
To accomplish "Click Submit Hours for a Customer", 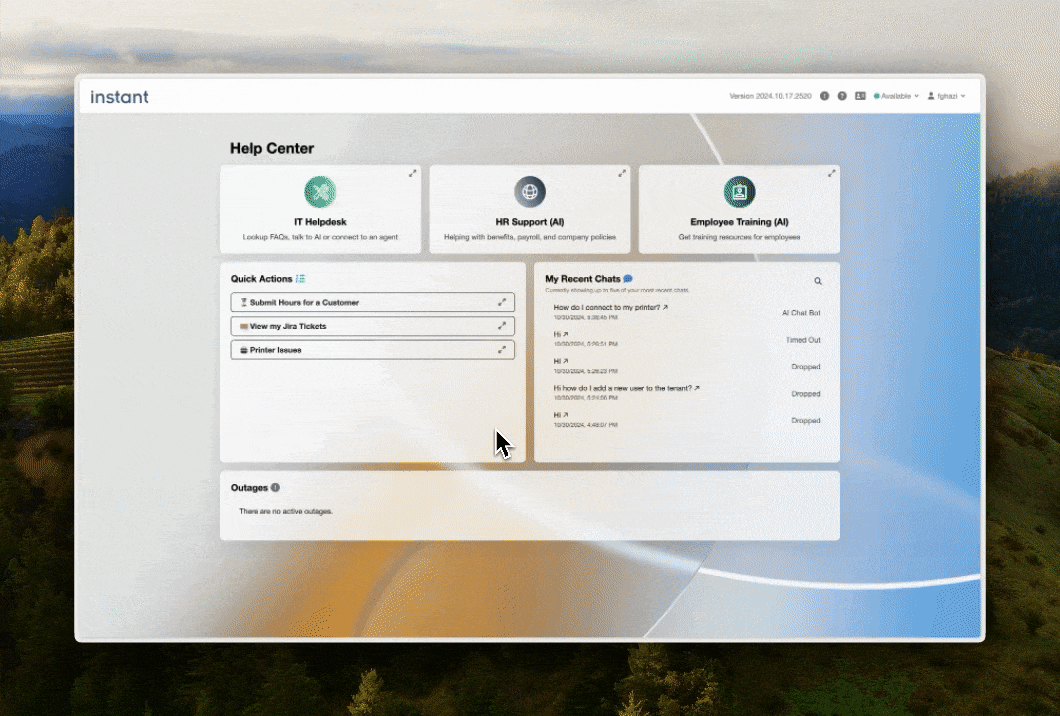I will click(x=372, y=302).
